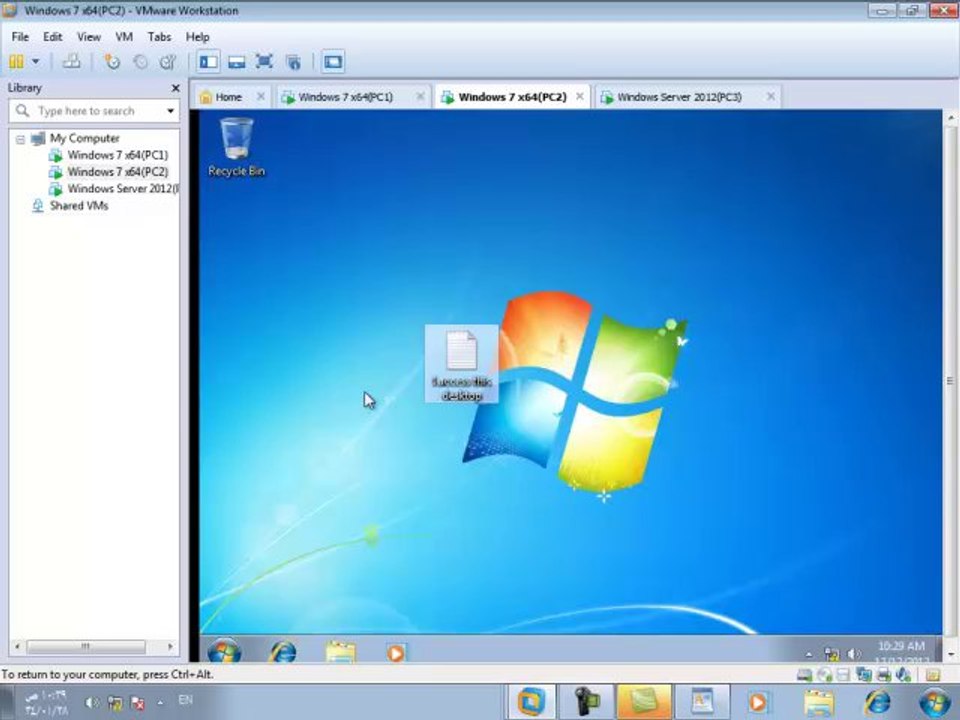Show hidden icons in guest system tray
This screenshot has height=720, width=960.
(x=809, y=654)
